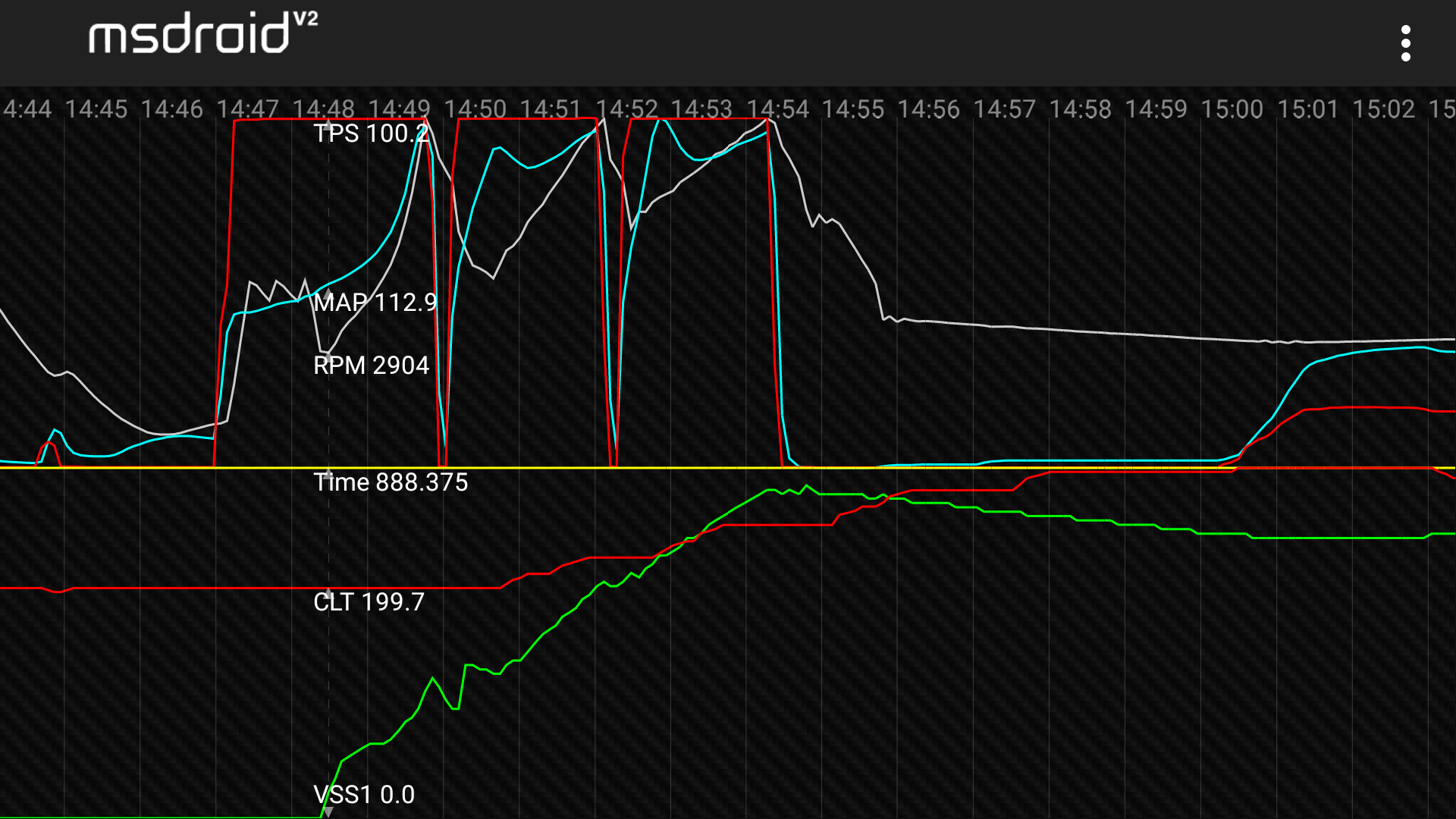Click the TPS 100.2 readout label

click(371, 133)
